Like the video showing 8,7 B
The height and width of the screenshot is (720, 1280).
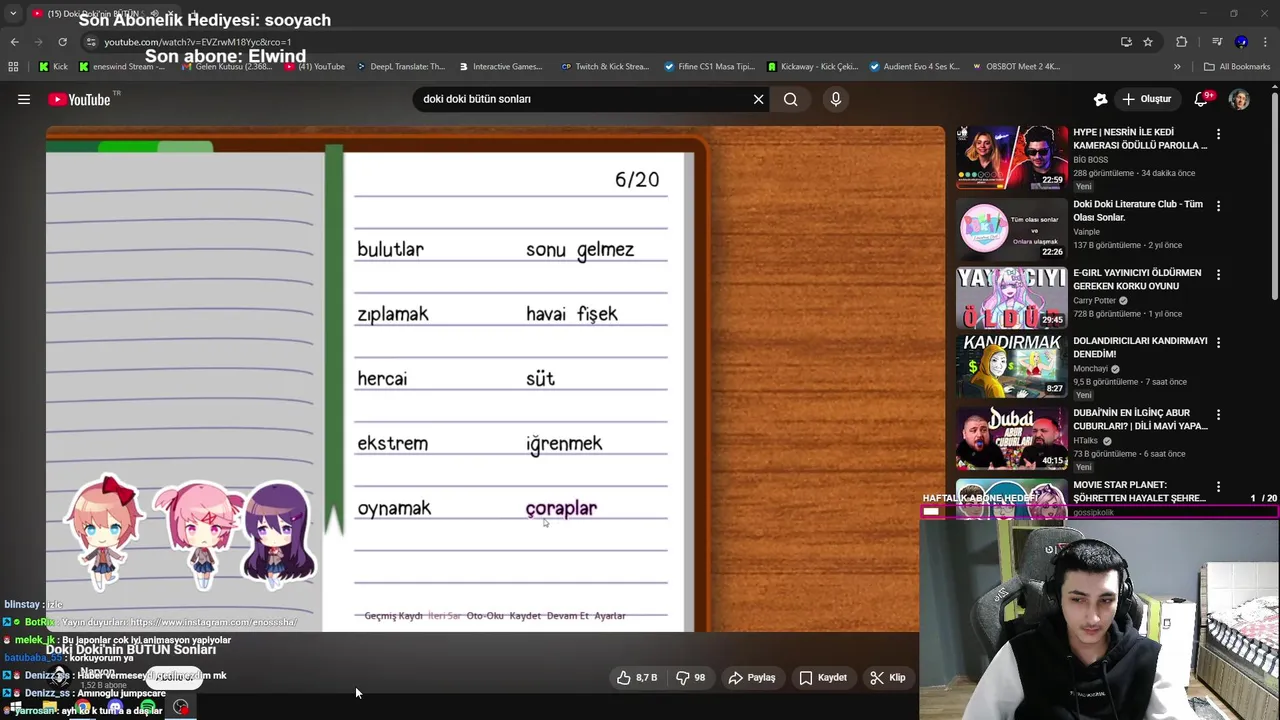point(637,677)
